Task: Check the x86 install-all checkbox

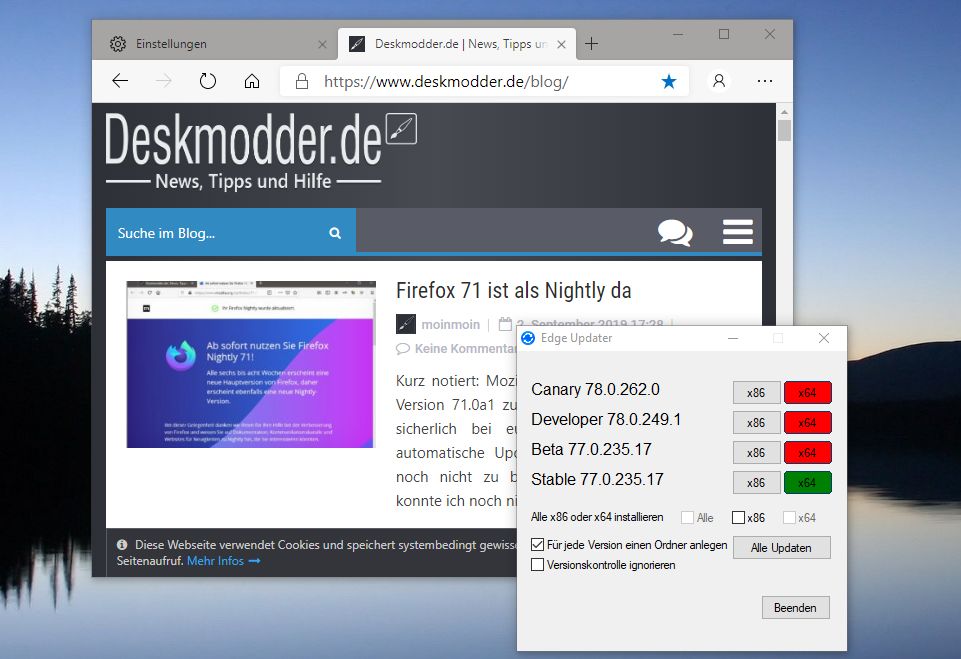Action: point(739,518)
